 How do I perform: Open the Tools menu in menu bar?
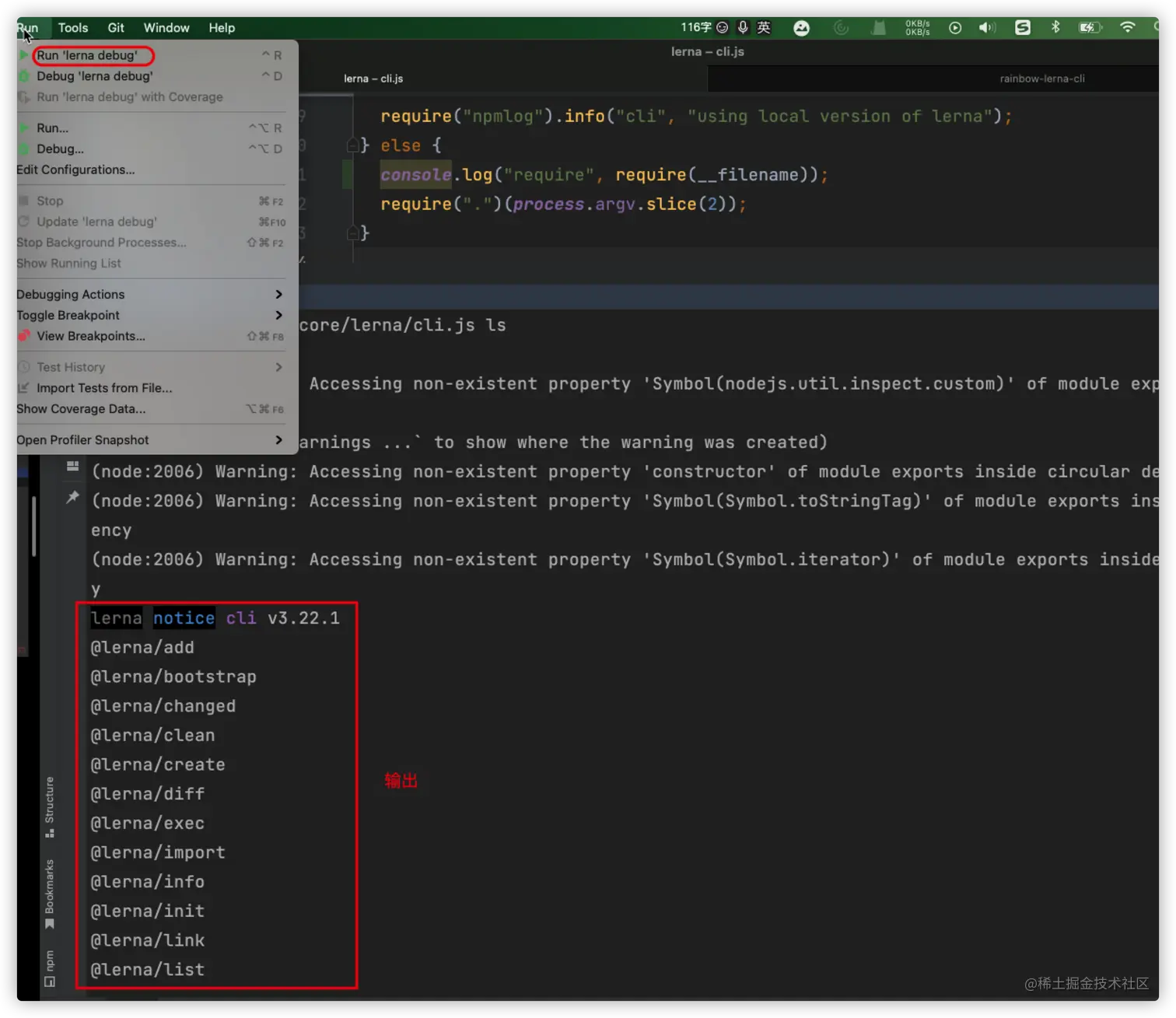point(73,28)
